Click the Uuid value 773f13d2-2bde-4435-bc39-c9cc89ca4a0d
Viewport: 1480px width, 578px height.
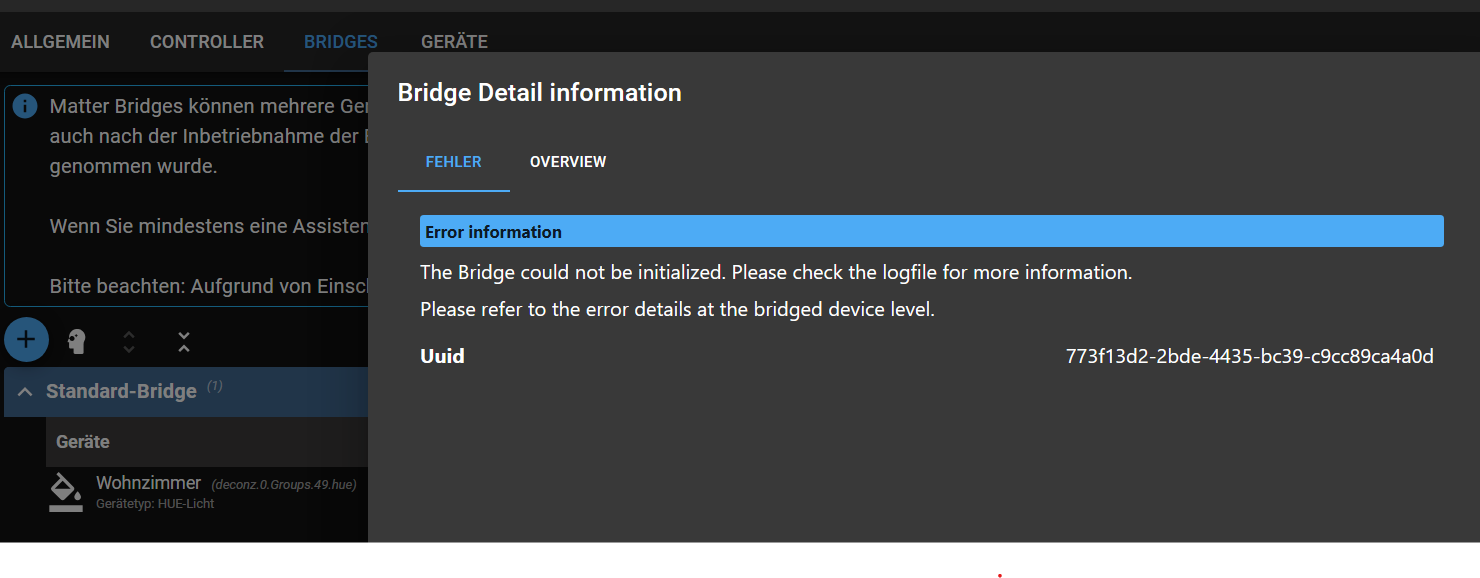click(x=1250, y=356)
